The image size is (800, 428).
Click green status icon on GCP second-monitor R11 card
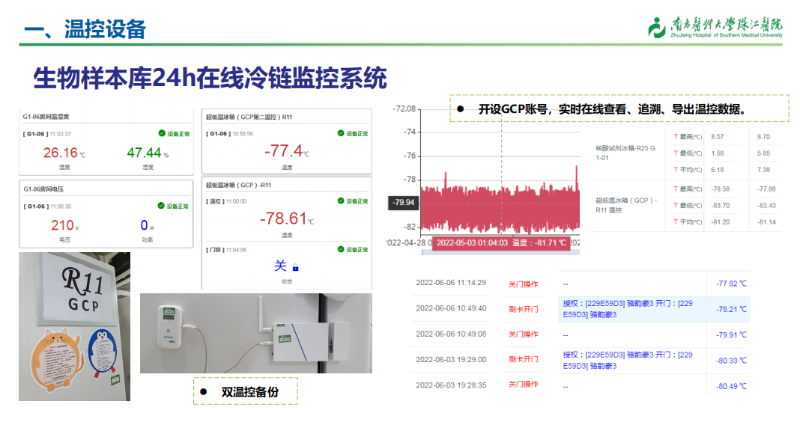(339, 133)
